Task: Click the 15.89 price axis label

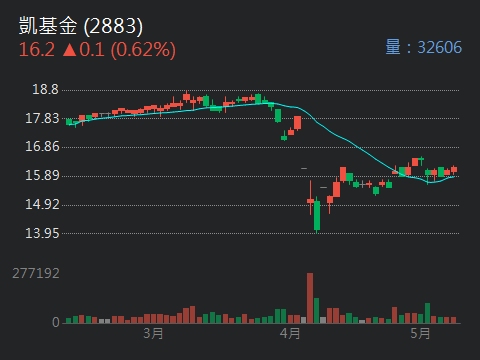Action: point(42,176)
